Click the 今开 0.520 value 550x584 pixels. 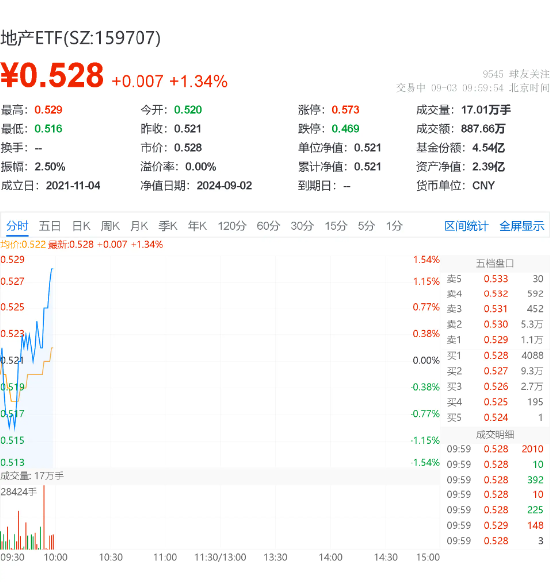(x=188, y=110)
